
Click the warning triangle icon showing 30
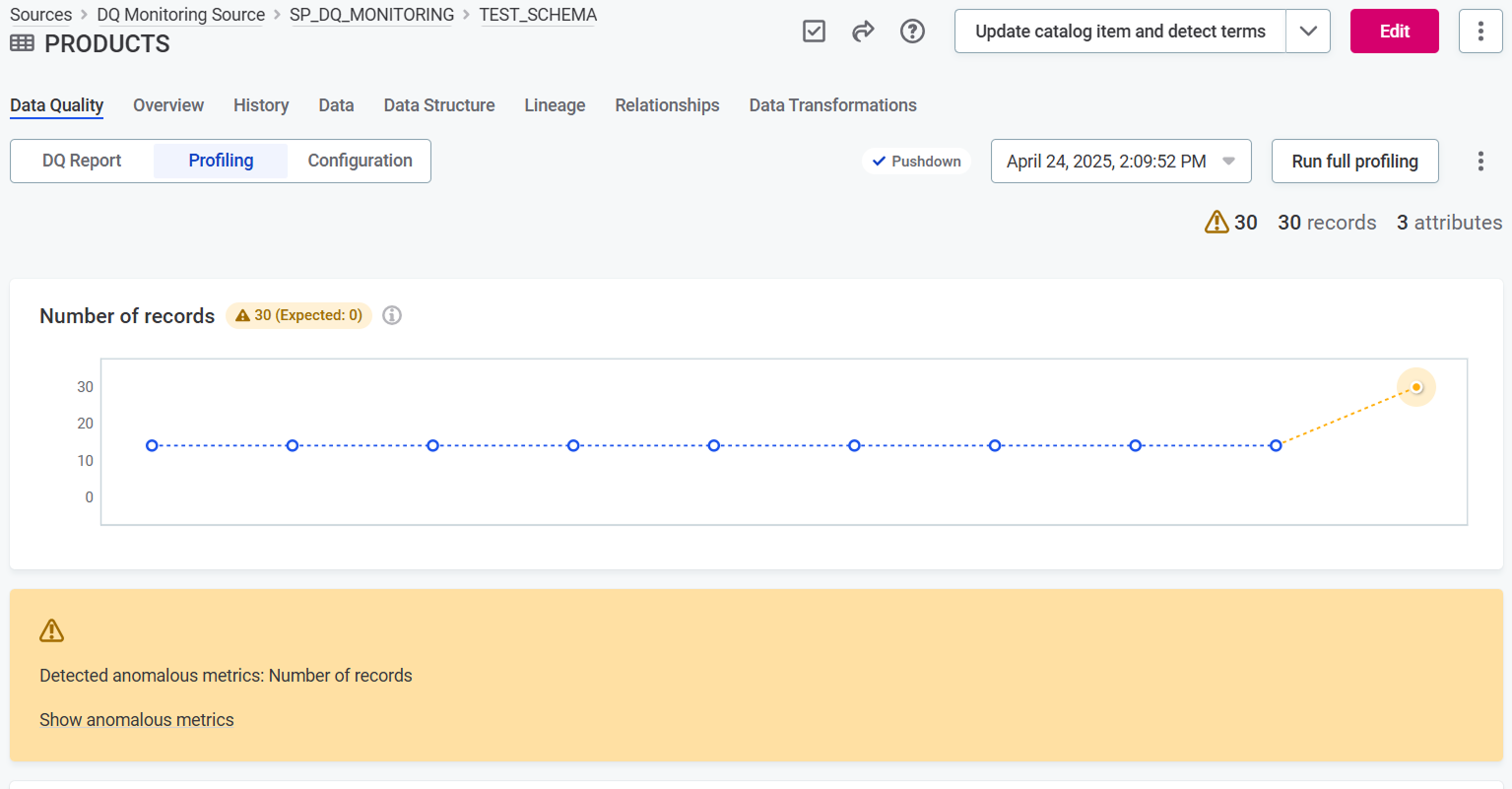[1216, 223]
